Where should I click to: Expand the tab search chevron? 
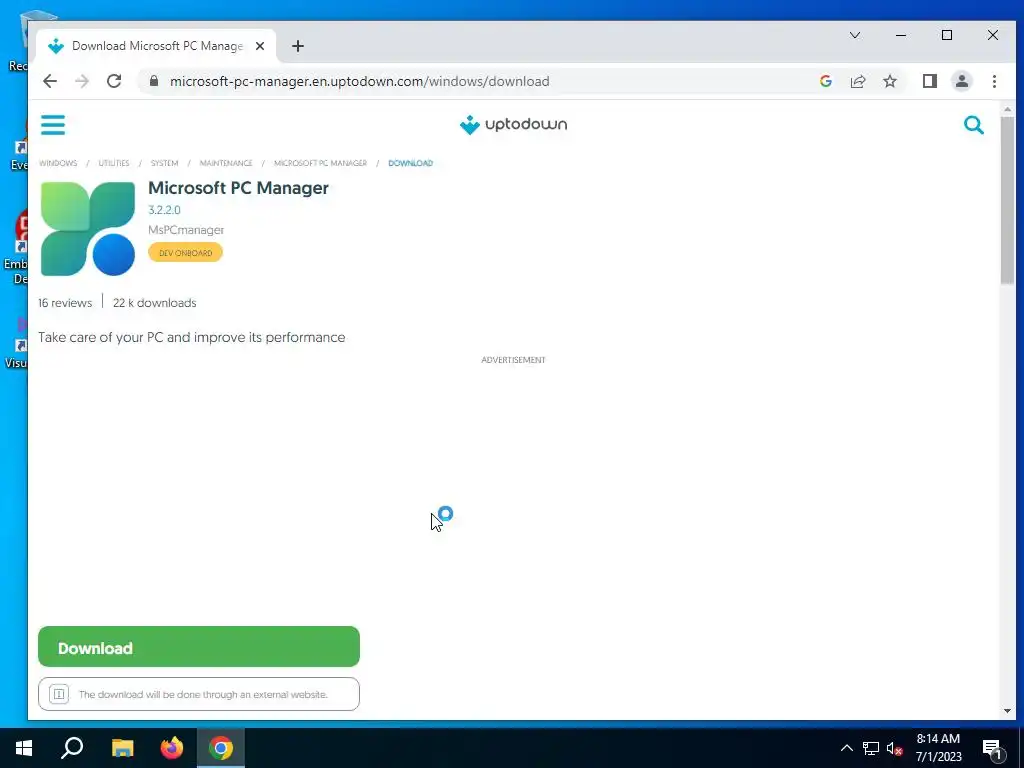click(854, 35)
